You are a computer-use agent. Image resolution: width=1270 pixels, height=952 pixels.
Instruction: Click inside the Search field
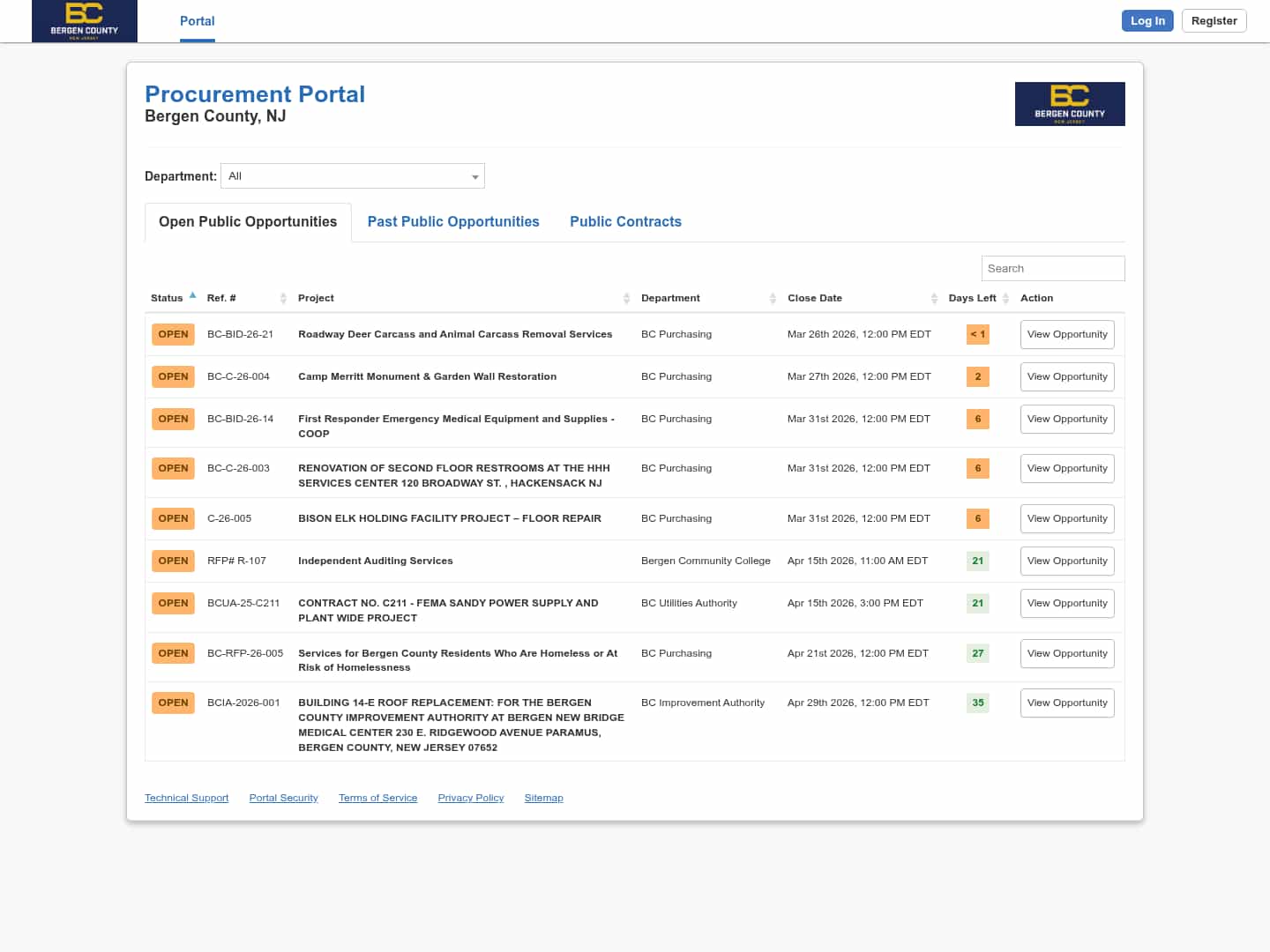coord(1053,268)
